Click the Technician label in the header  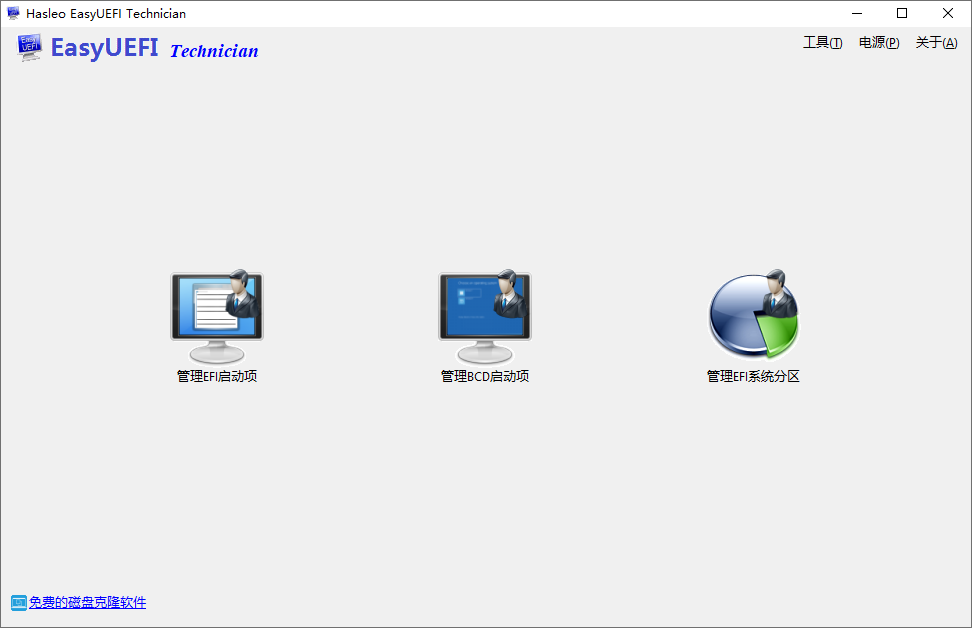pos(213,50)
